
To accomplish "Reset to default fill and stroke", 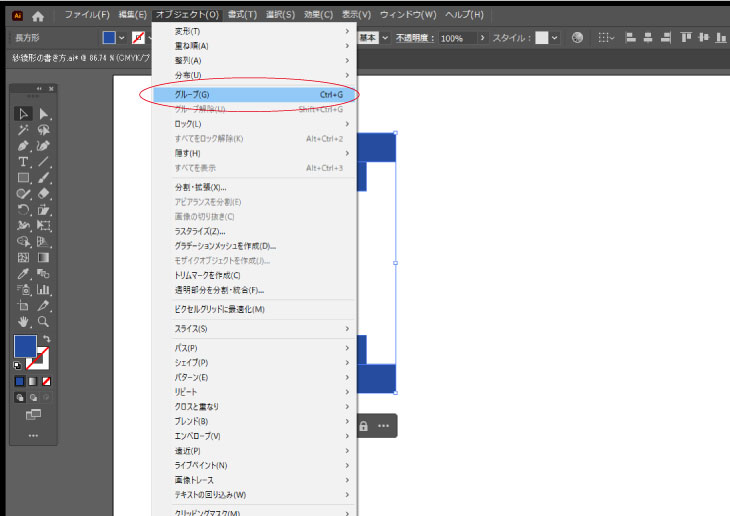I will click(x=17, y=366).
